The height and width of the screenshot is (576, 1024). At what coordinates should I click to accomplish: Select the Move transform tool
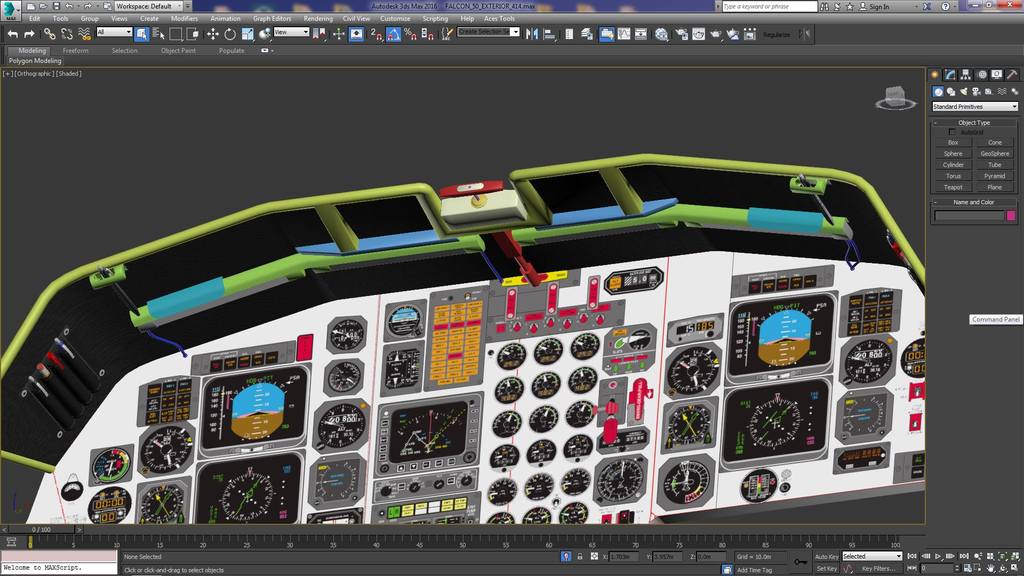coord(212,34)
